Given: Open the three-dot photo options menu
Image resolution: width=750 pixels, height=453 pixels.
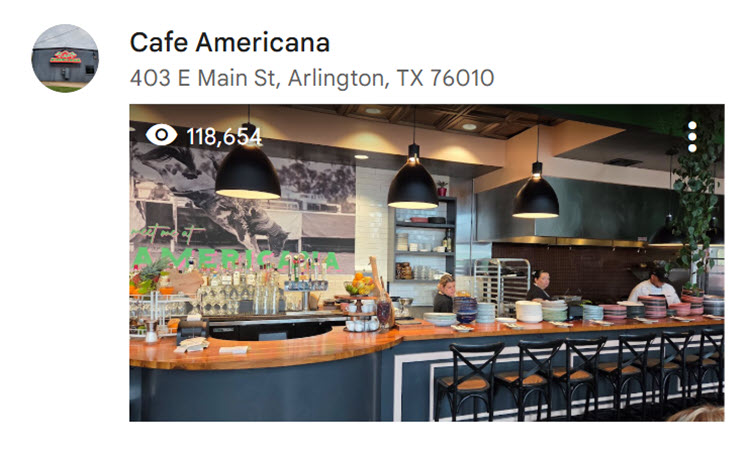Looking at the screenshot, I should coord(692,136).
